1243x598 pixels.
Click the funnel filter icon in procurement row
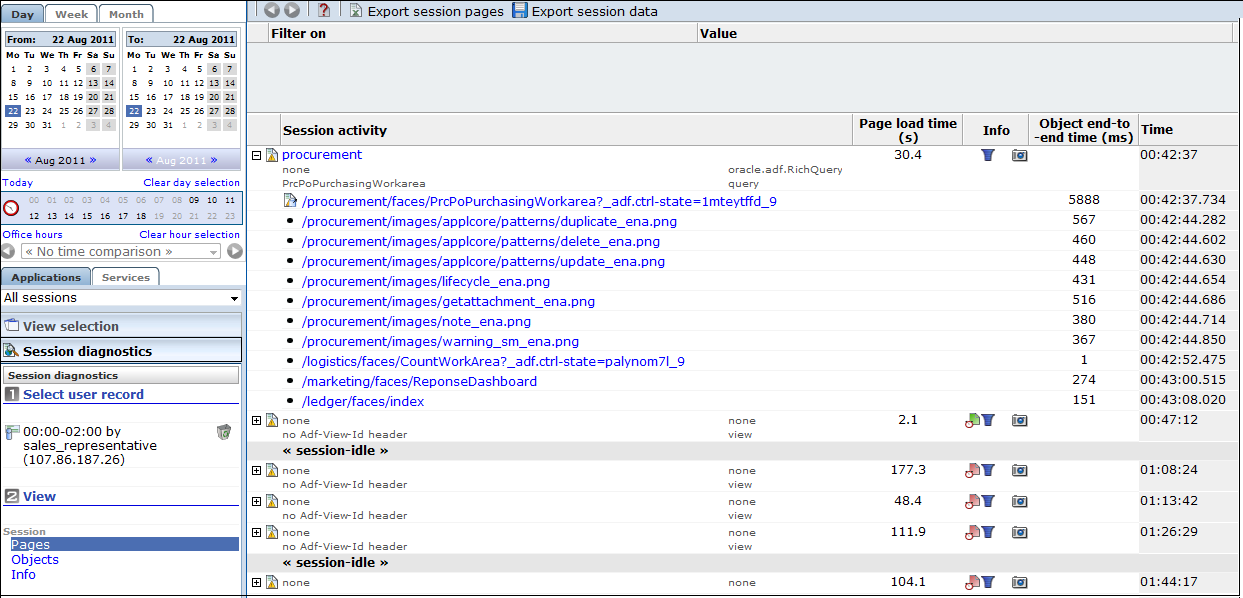(x=988, y=155)
